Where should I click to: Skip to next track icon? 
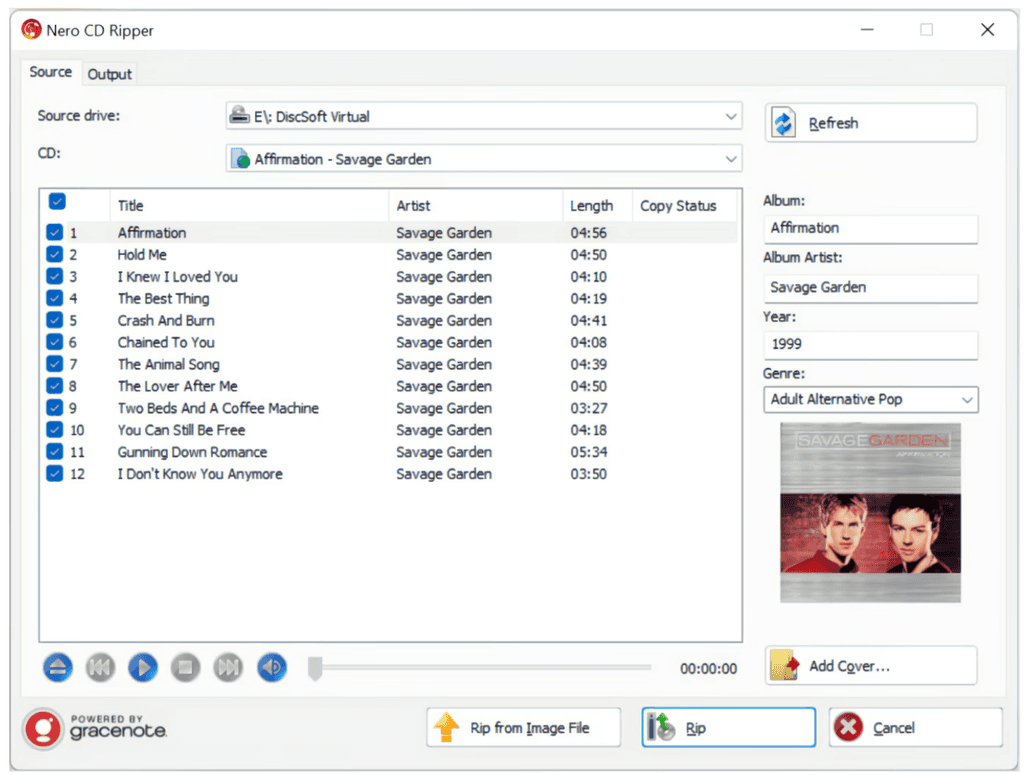[228, 667]
